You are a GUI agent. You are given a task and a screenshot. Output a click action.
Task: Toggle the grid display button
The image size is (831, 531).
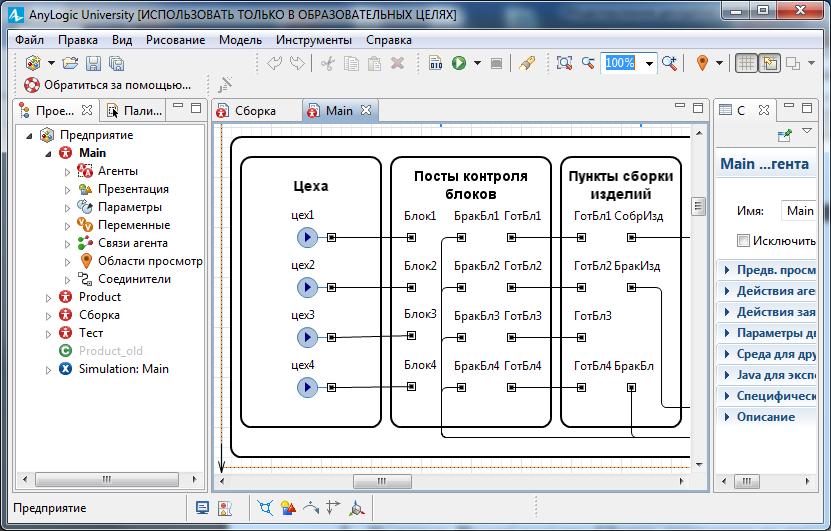pos(746,63)
